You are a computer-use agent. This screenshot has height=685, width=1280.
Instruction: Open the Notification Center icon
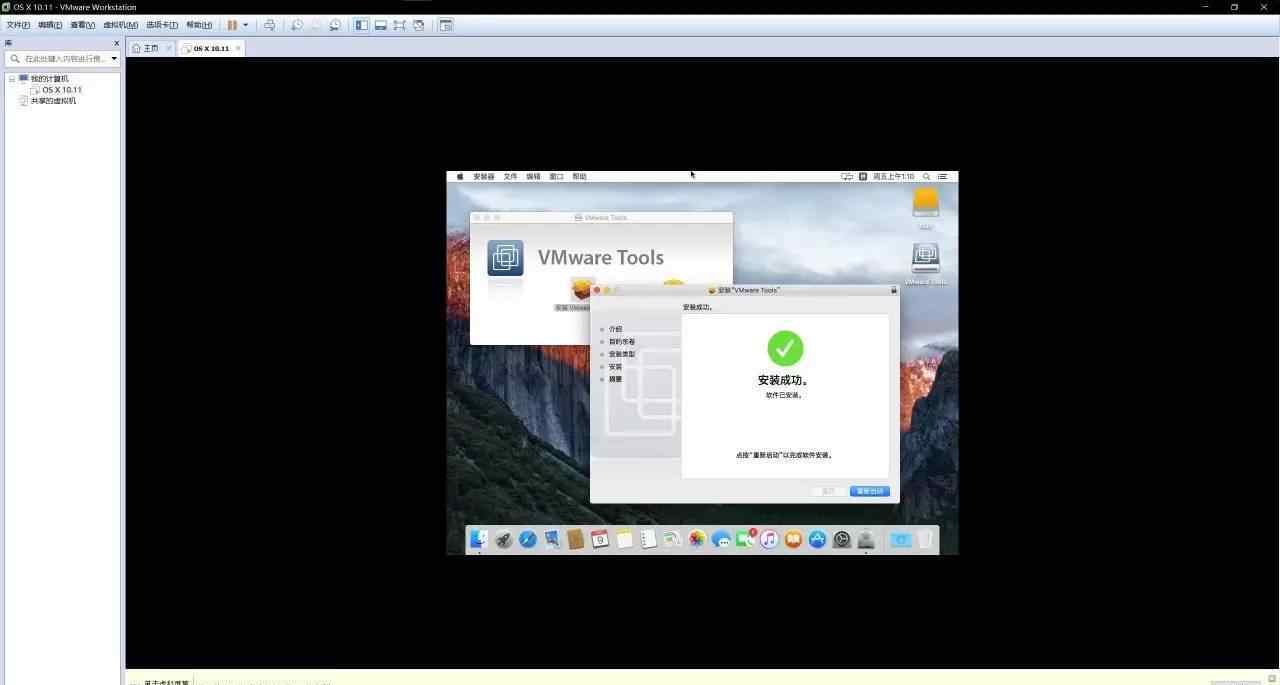pyautogui.click(x=942, y=176)
